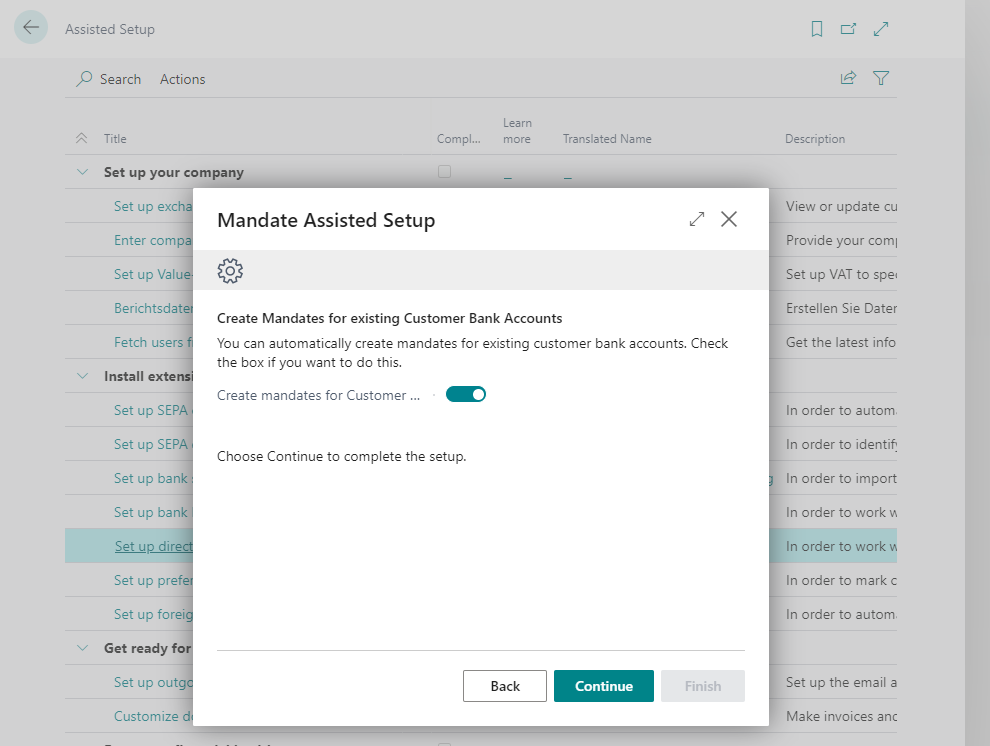Viewport: 990px width, 746px height.
Task: Open the Set up outgo... link
Action: pos(153,682)
